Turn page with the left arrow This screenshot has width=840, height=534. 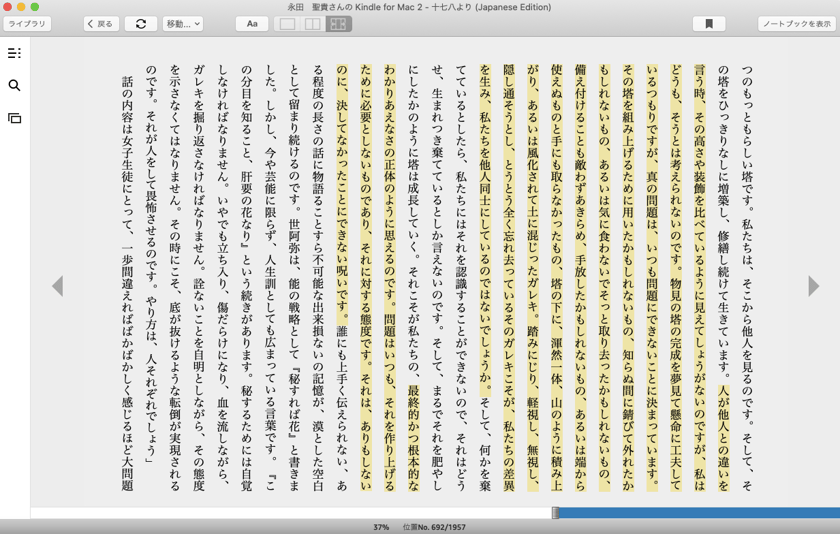pos(58,286)
